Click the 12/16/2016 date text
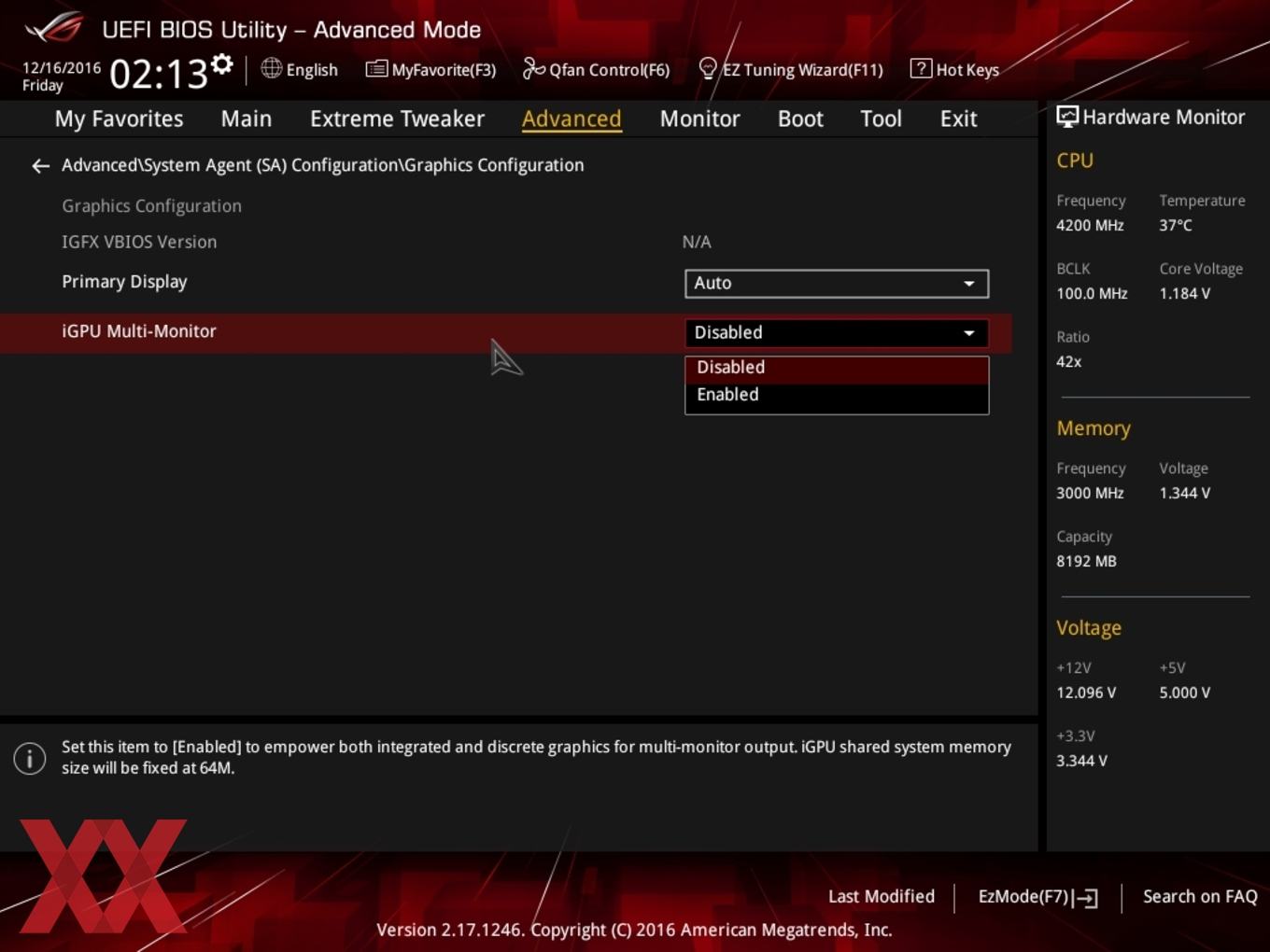This screenshot has height=952, width=1270. pos(62,68)
